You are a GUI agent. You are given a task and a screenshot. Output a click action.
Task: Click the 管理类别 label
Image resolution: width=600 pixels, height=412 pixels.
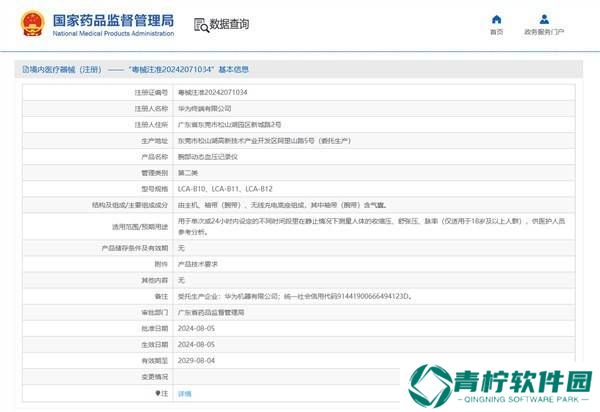click(x=155, y=173)
